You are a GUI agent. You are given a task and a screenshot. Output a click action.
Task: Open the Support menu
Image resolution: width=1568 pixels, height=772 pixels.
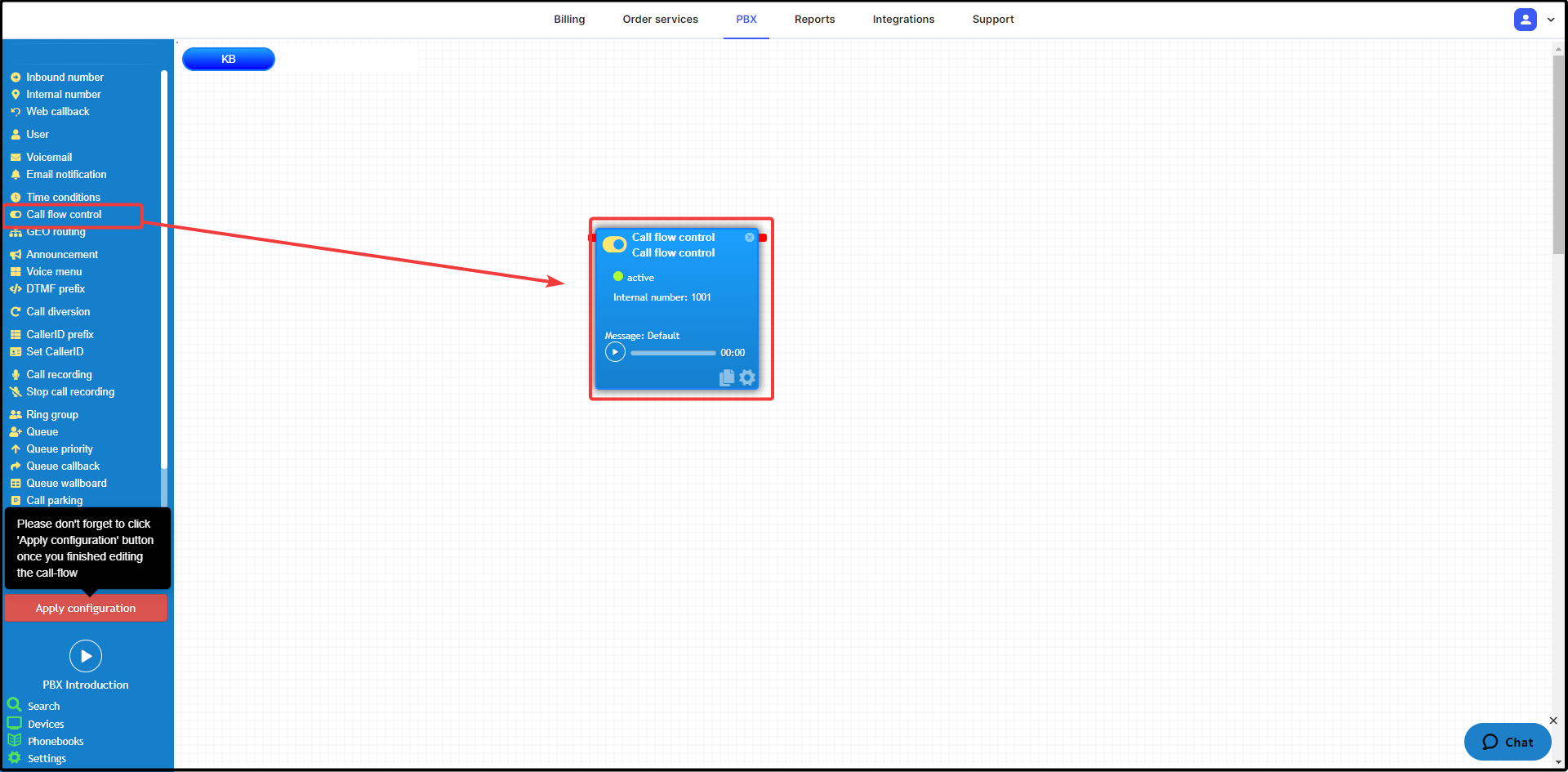click(992, 20)
